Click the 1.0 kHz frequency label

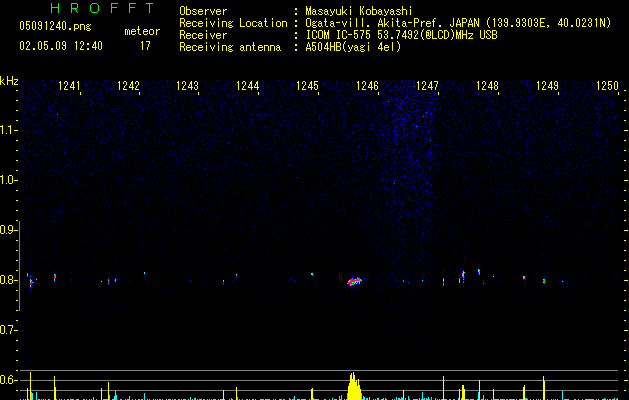8,180
